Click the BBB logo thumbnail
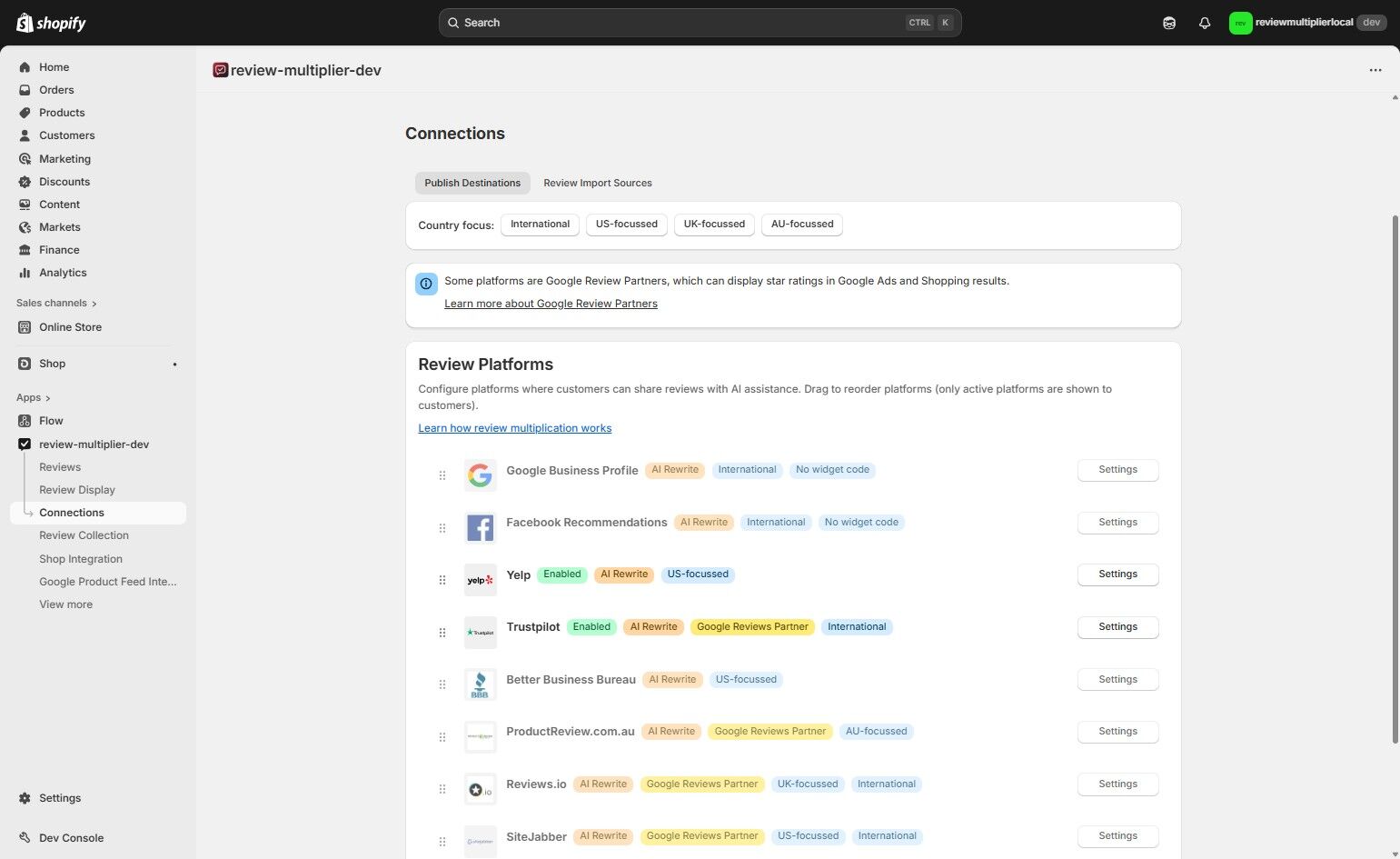1400x859 pixels. [480, 684]
